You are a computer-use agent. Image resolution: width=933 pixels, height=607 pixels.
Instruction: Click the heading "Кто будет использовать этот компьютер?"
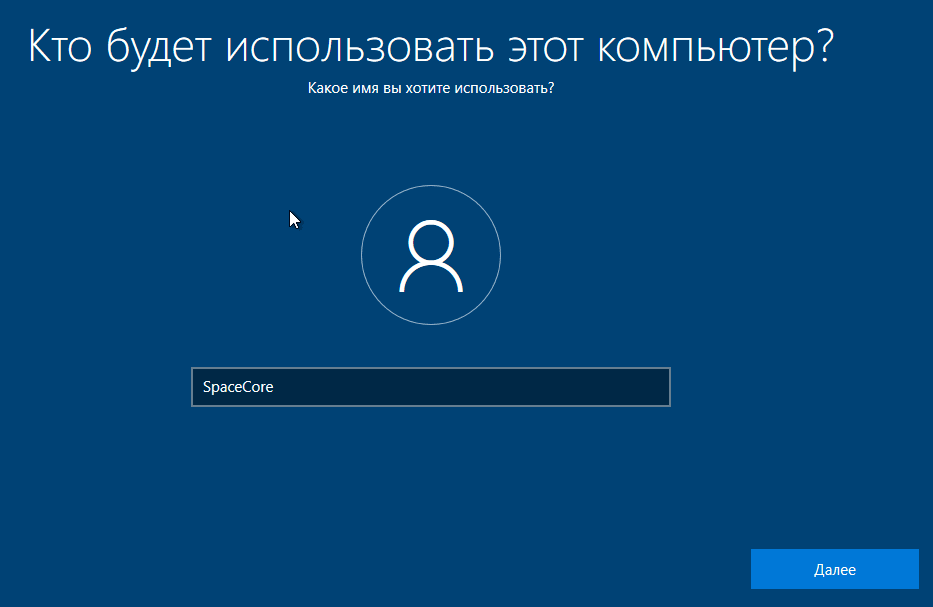coord(430,48)
